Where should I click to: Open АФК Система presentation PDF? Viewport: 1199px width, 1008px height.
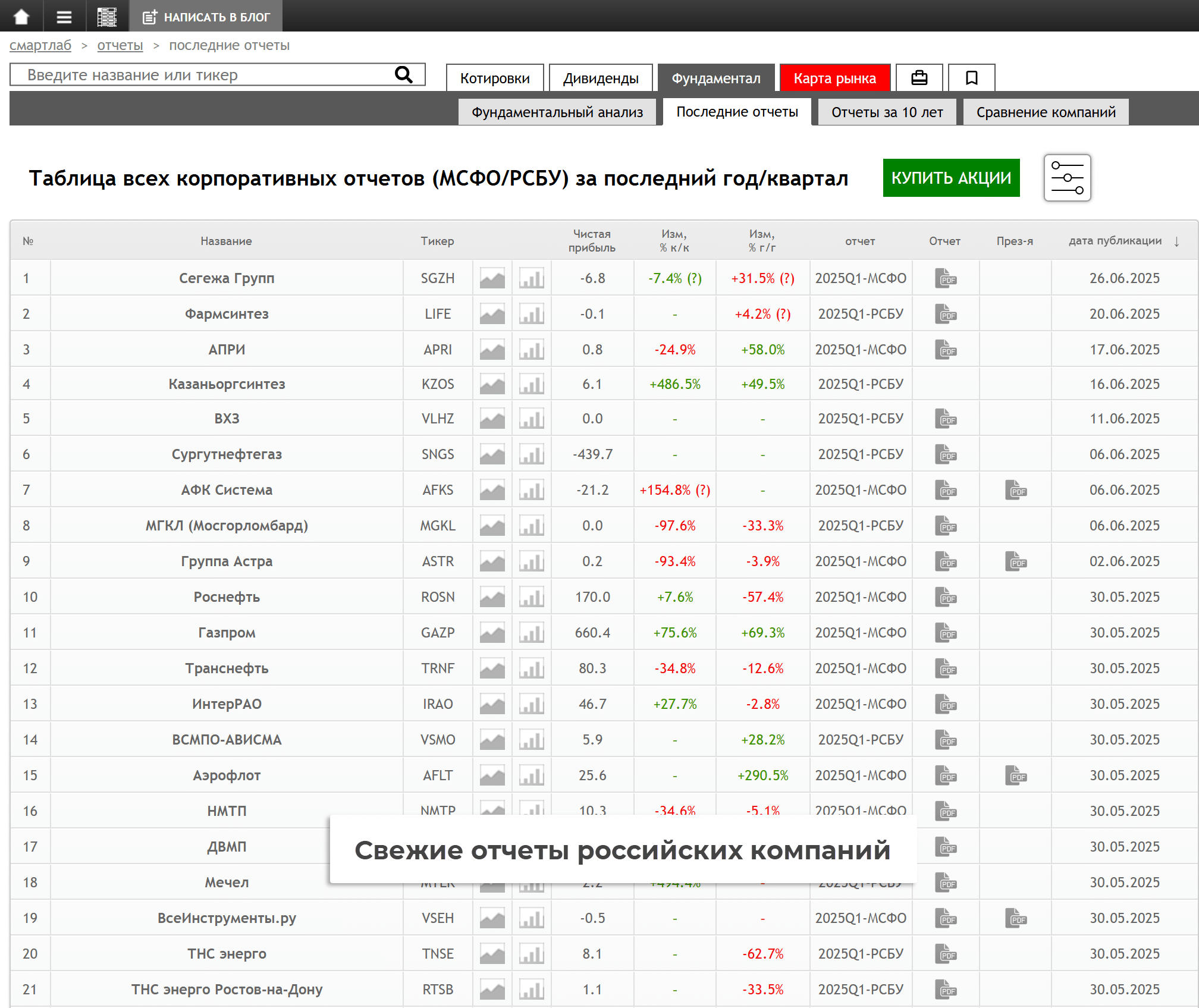coord(1015,490)
